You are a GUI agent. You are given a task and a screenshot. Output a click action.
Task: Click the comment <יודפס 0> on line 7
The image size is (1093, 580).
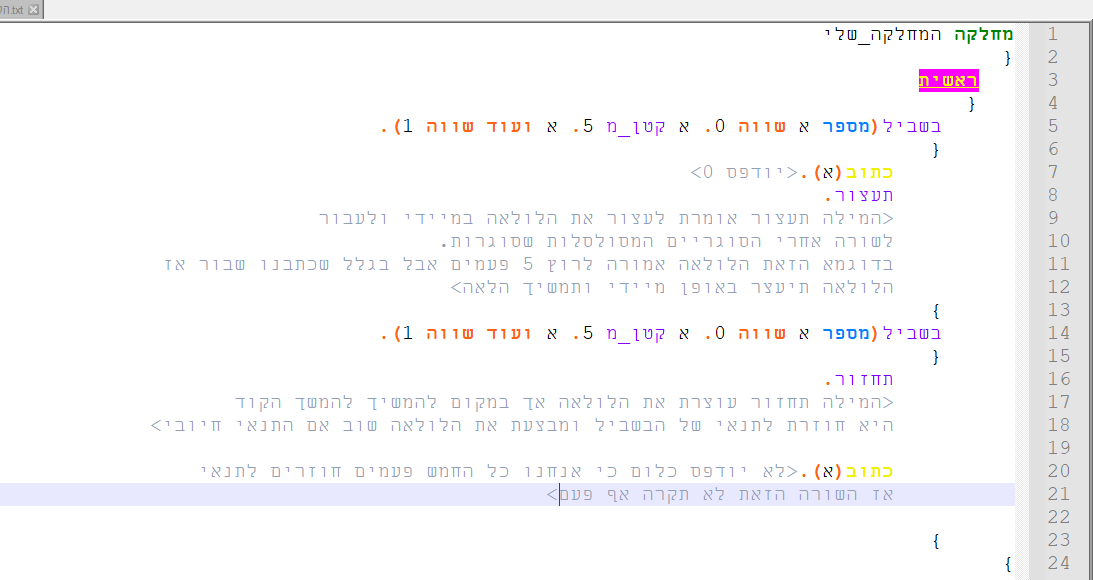point(744,172)
